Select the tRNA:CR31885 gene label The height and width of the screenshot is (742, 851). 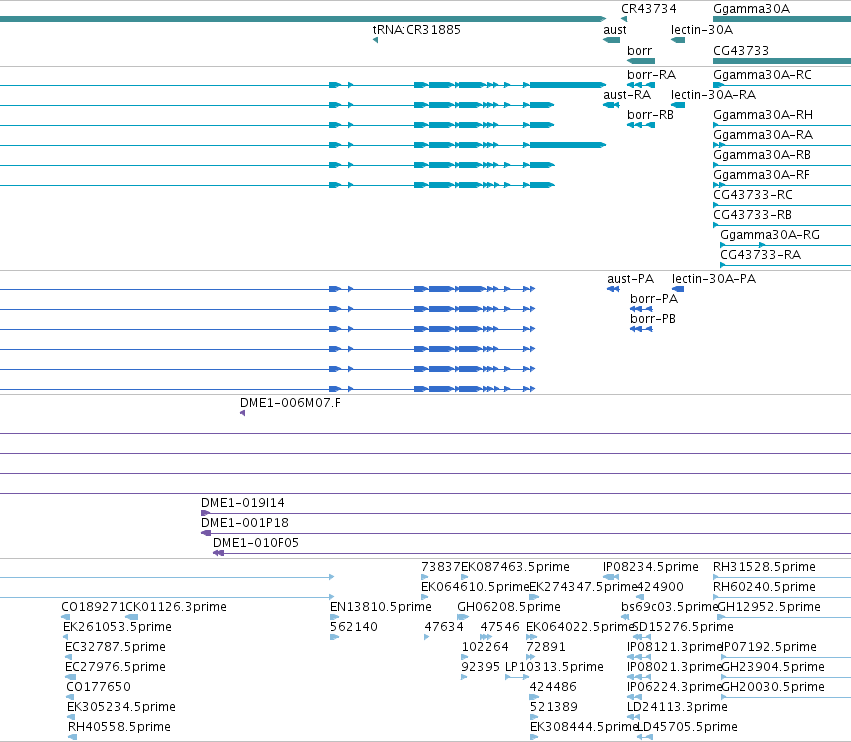[x=416, y=30]
